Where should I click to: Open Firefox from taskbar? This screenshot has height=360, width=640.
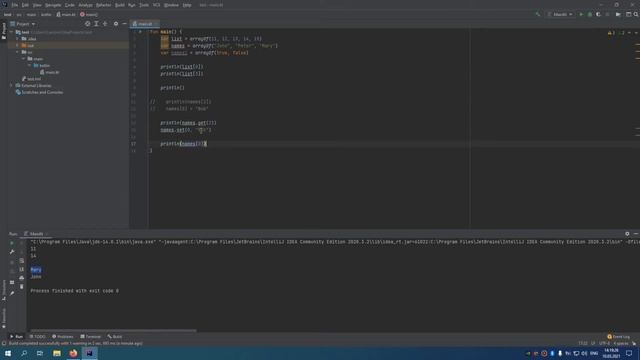coord(73,353)
